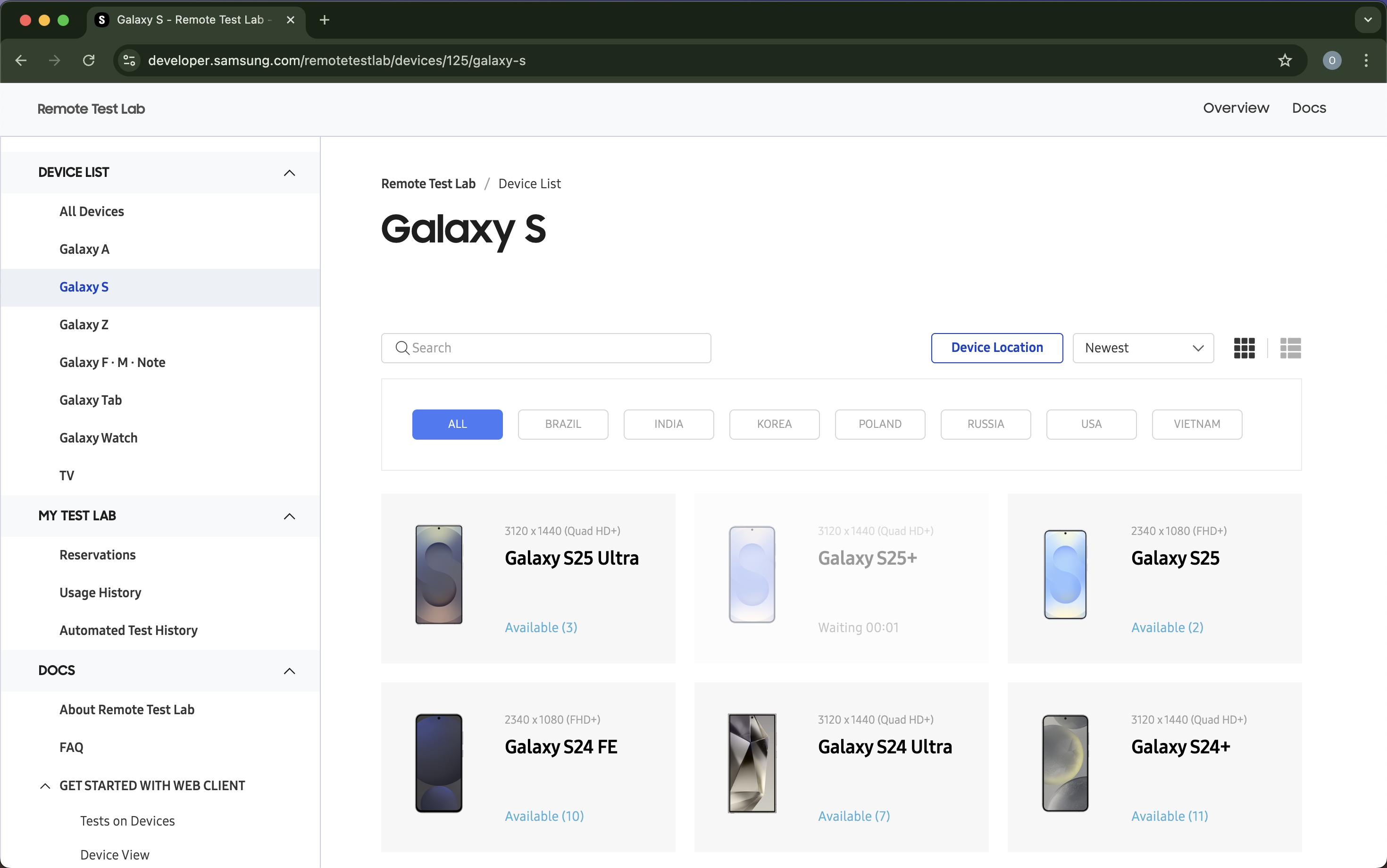This screenshot has width=1387, height=868.
Task: Select All Devices in sidebar
Action: coord(91,211)
